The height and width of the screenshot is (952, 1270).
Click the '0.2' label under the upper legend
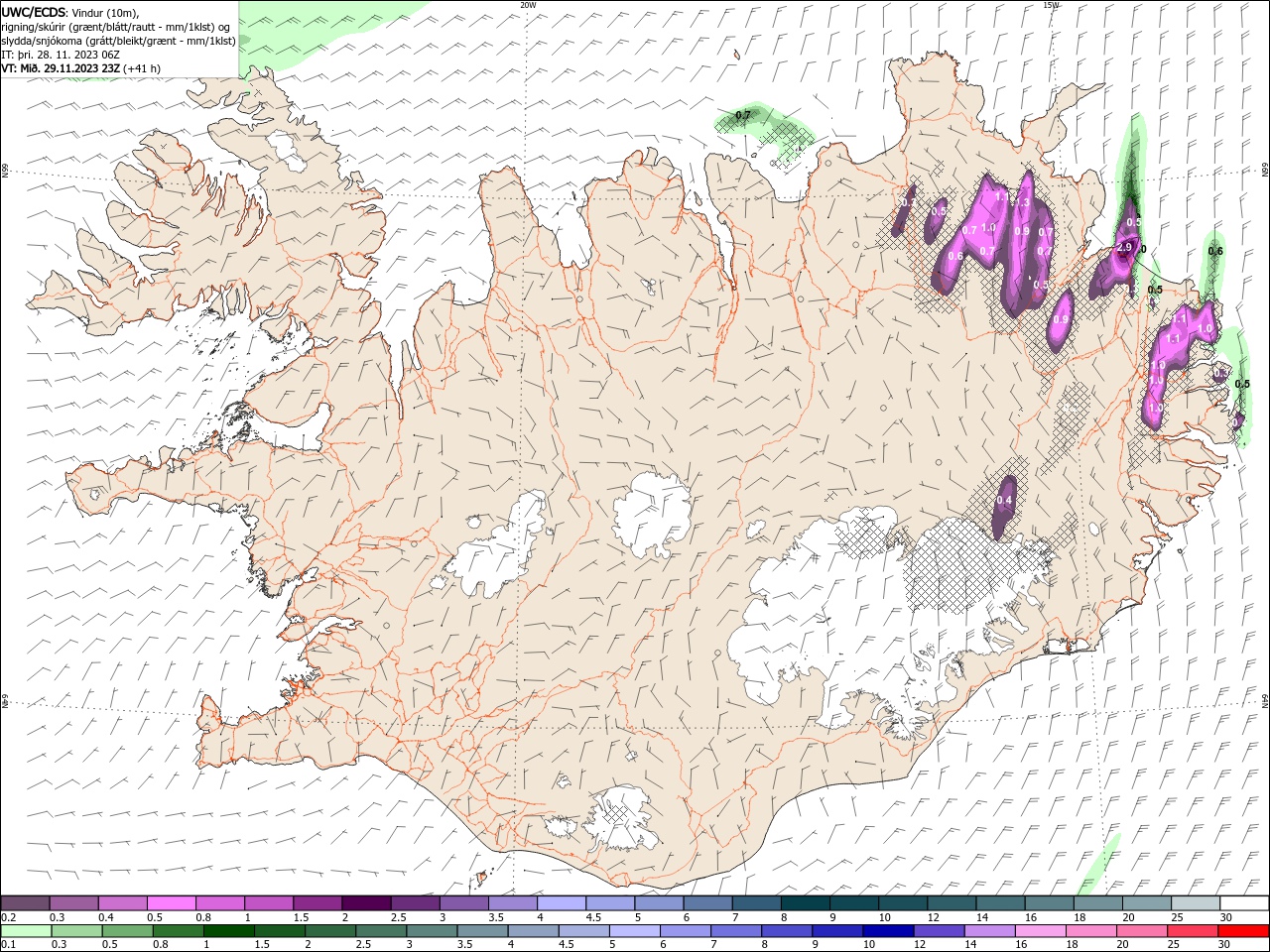pos(9,917)
